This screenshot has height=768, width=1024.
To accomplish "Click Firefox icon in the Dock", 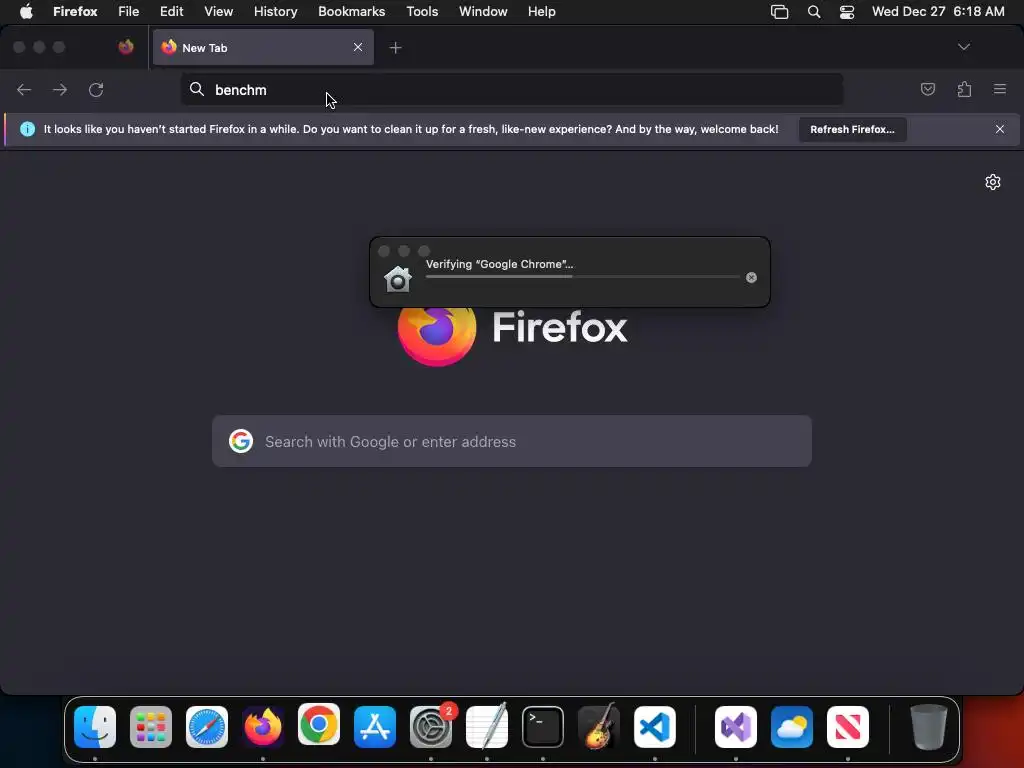I will (263, 727).
